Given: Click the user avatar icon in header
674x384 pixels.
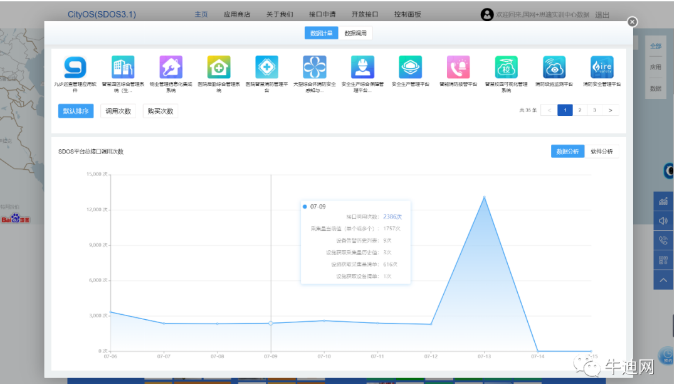Looking at the screenshot, I should click(487, 15).
